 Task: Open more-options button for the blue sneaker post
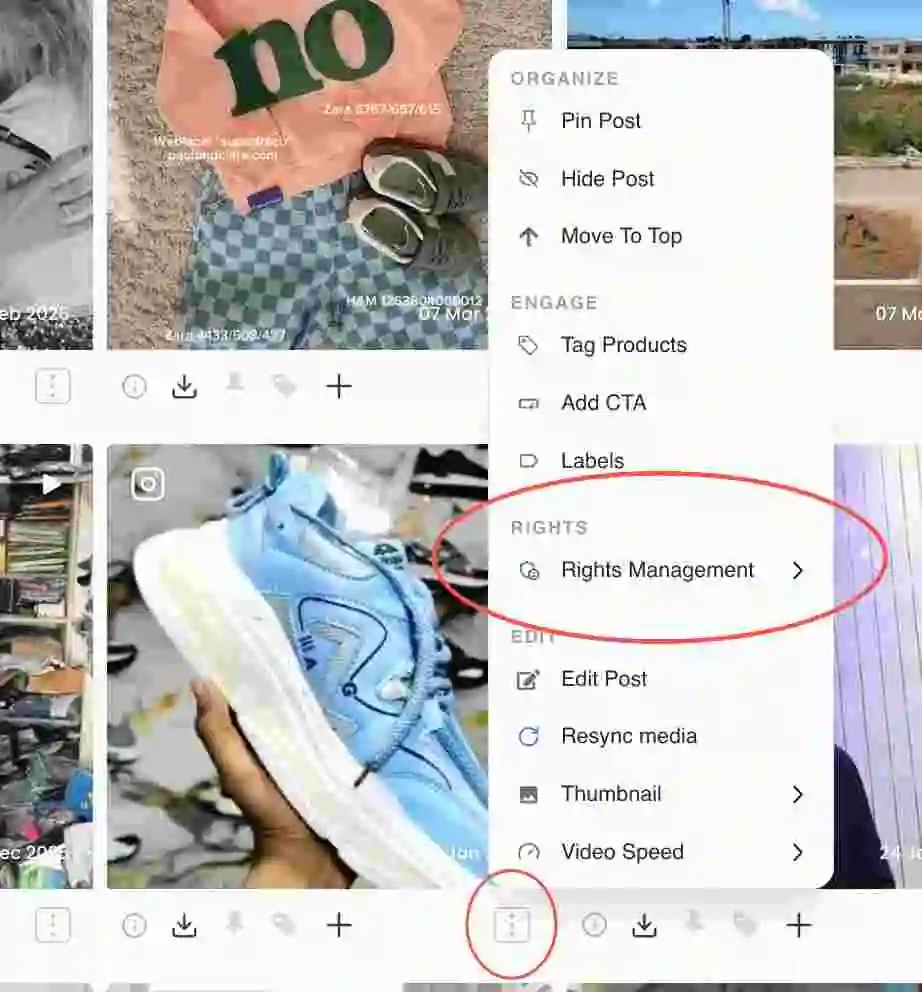tap(512, 926)
